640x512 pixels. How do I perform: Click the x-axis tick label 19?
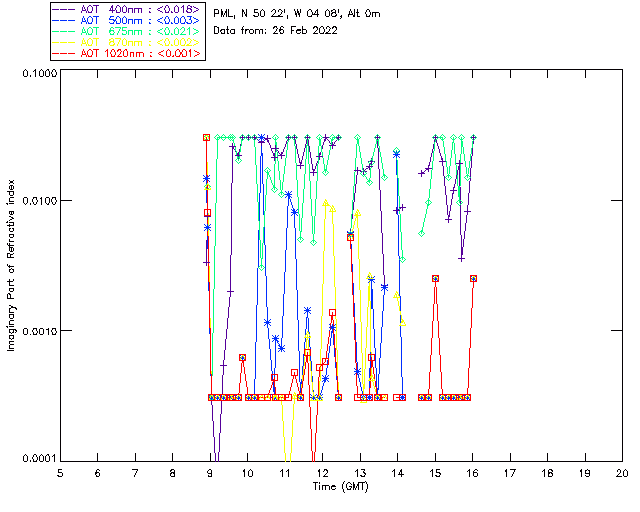pyautogui.click(x=585, y=473)
